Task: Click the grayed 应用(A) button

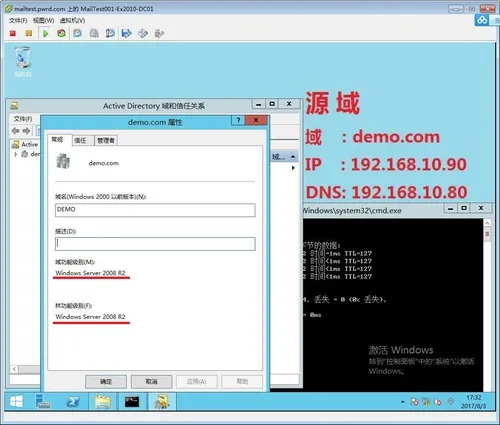Action: pos(197,382)
